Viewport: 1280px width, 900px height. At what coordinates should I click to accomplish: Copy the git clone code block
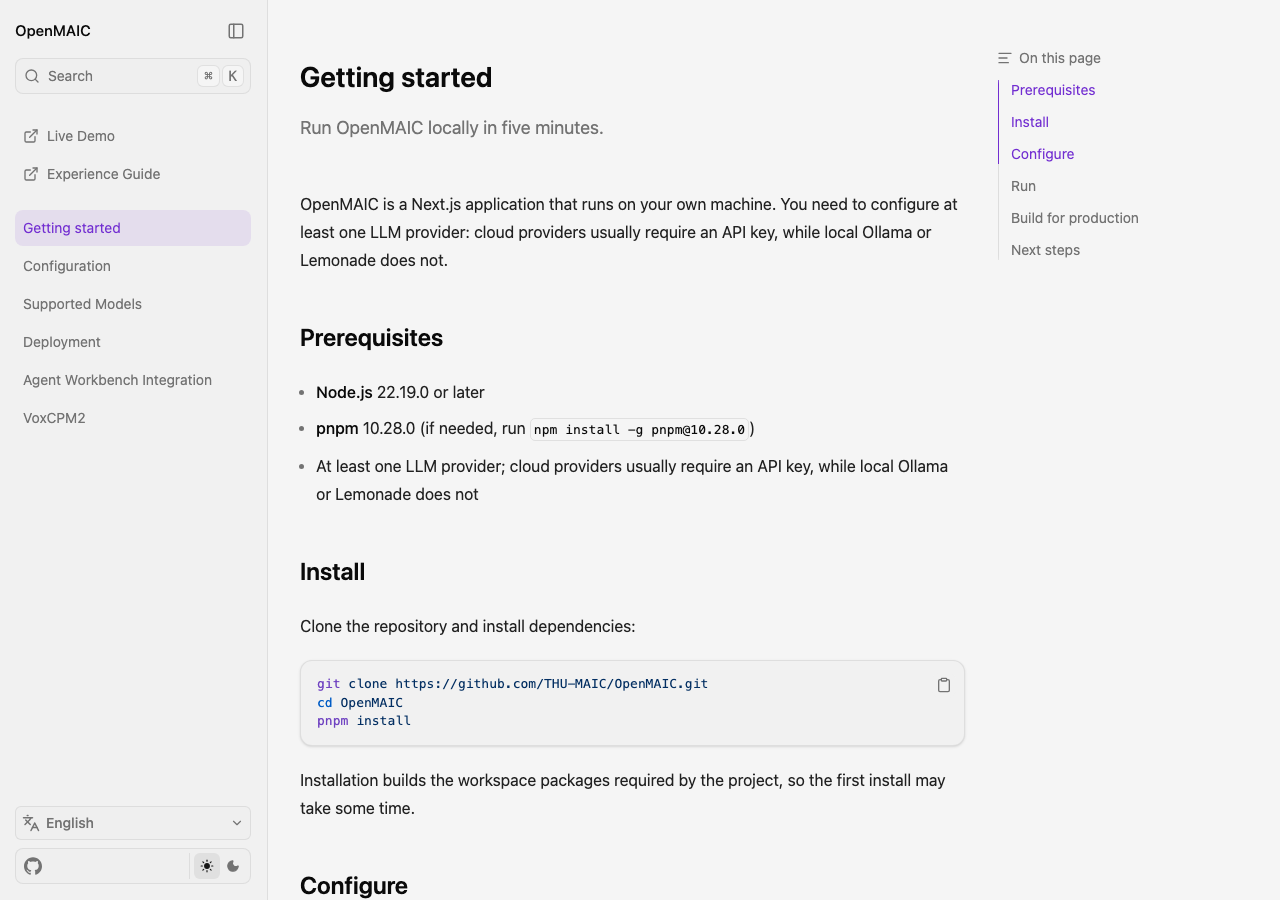coord(944,685)
